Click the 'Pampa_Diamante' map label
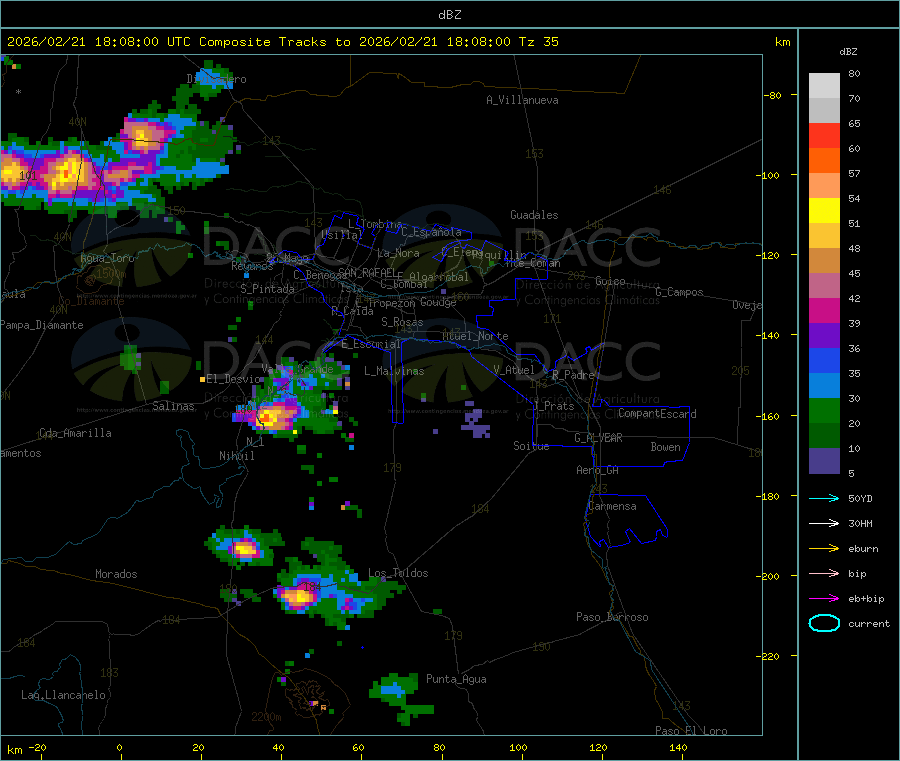Screen dimensions: 900x761 tap(42, 325)
